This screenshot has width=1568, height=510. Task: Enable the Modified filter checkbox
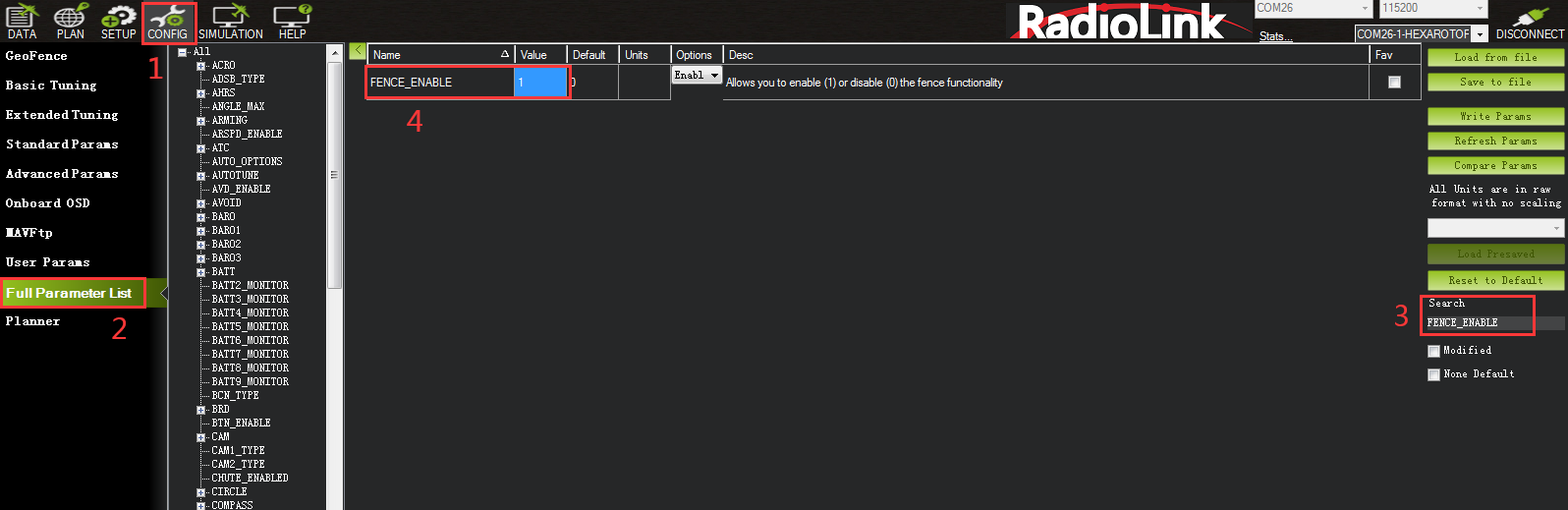tap(1433, 351)
